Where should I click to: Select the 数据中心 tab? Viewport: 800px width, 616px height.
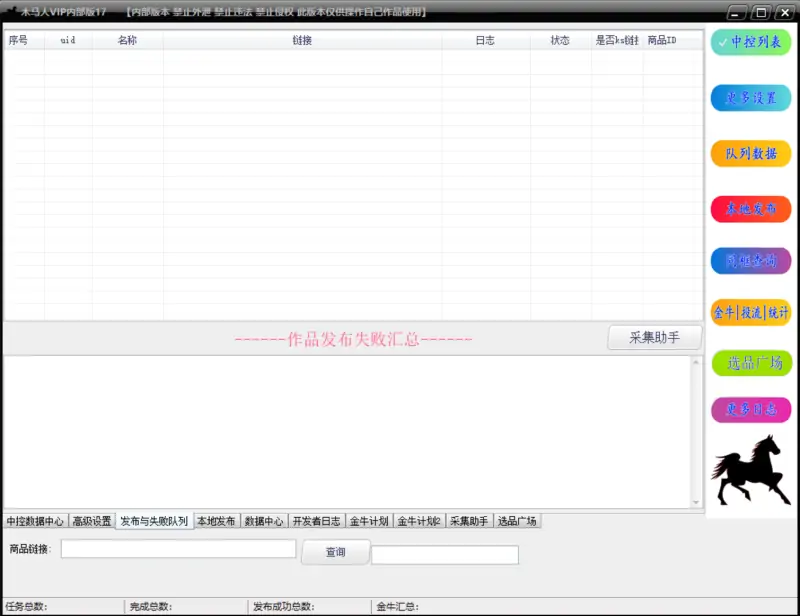pos(264,521)
